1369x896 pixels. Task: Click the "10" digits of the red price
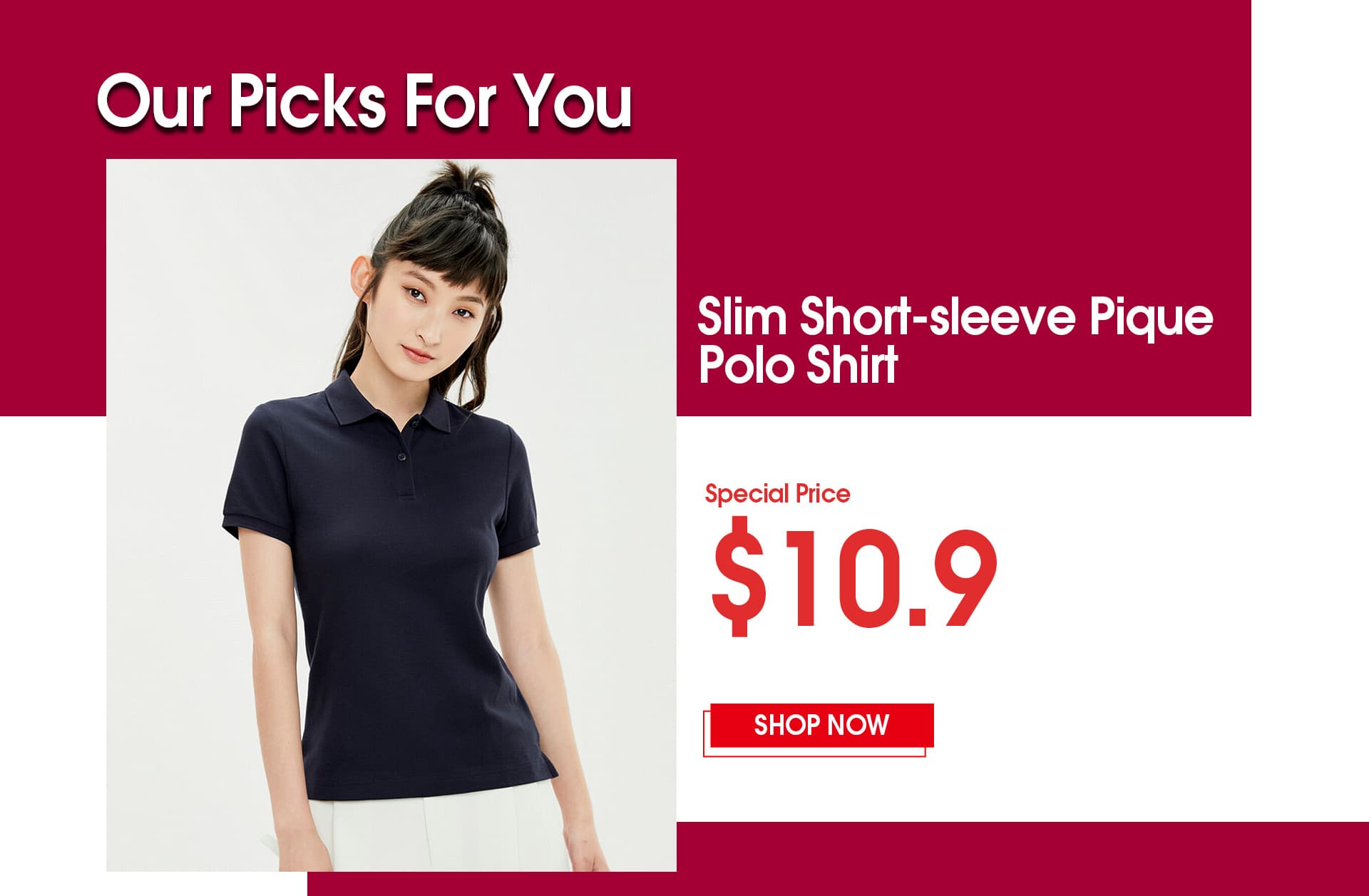click(x=840, y=577)
